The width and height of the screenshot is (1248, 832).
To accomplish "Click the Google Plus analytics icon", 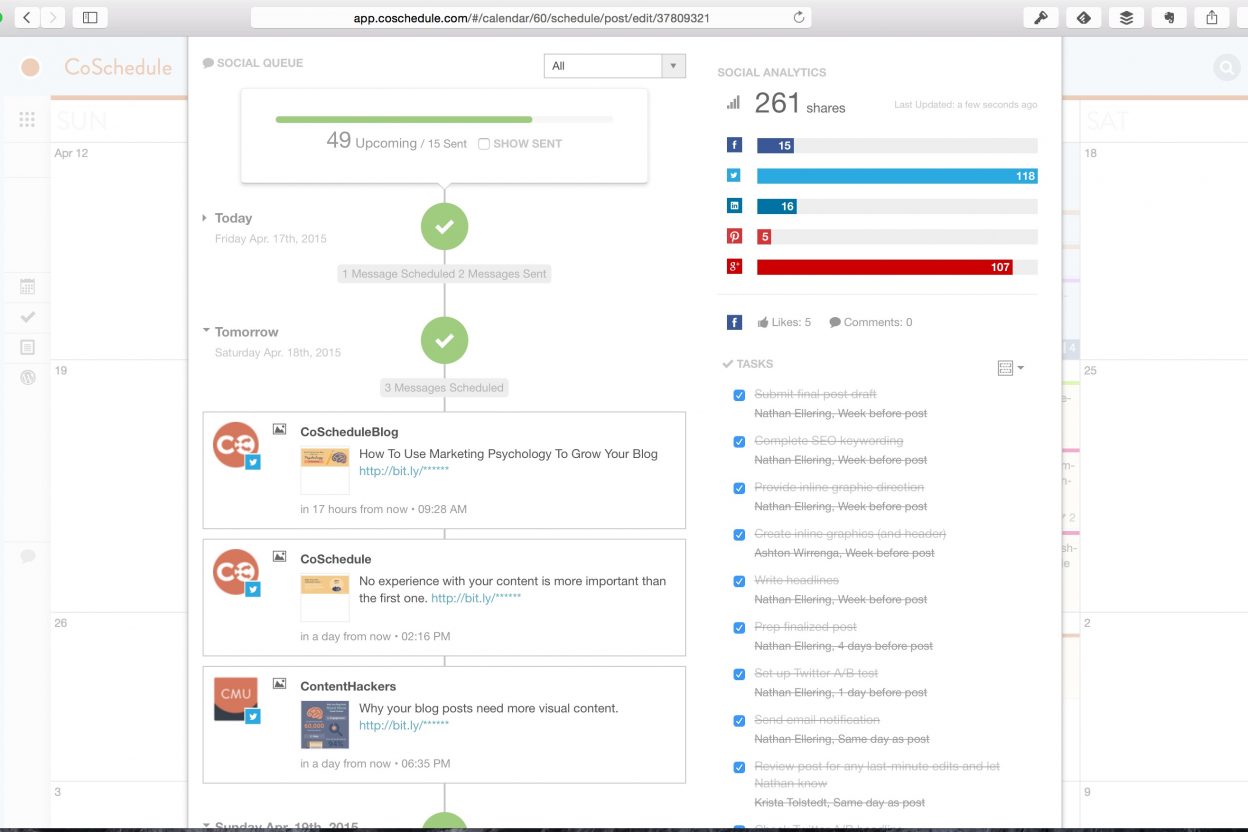I will pos(734,267).
